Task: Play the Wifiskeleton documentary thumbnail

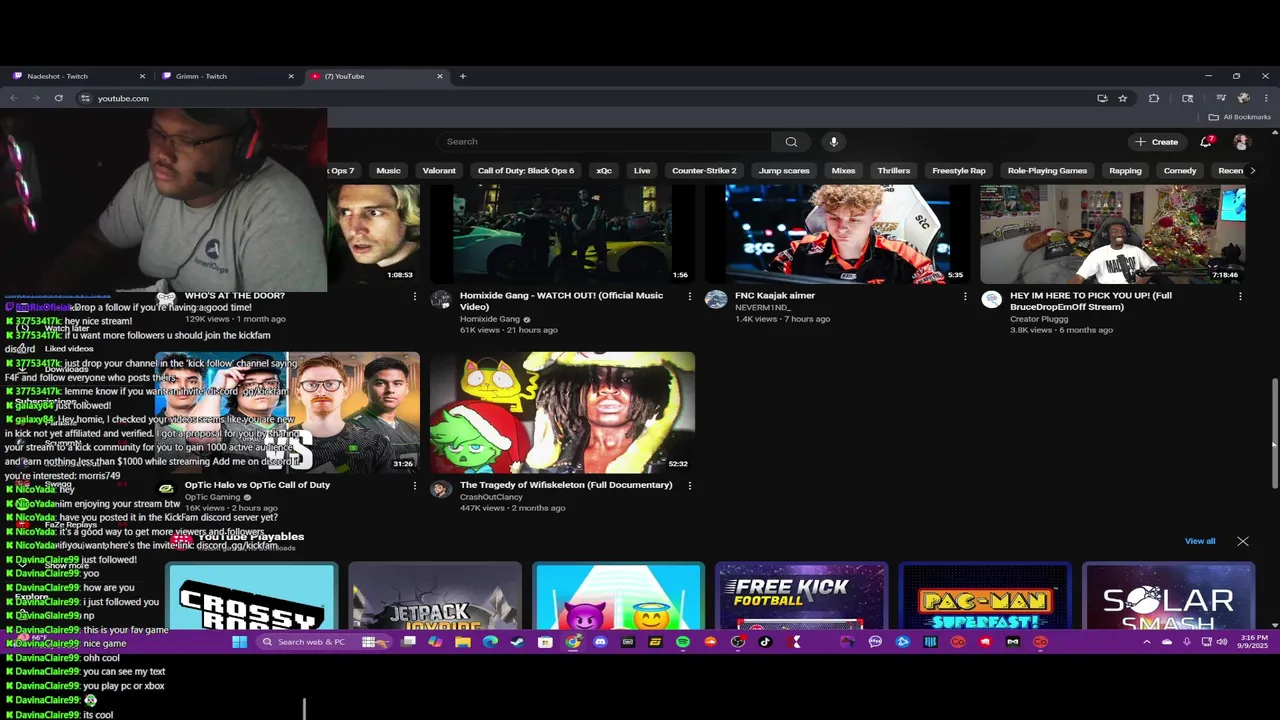Action: (x=562, y=412)
